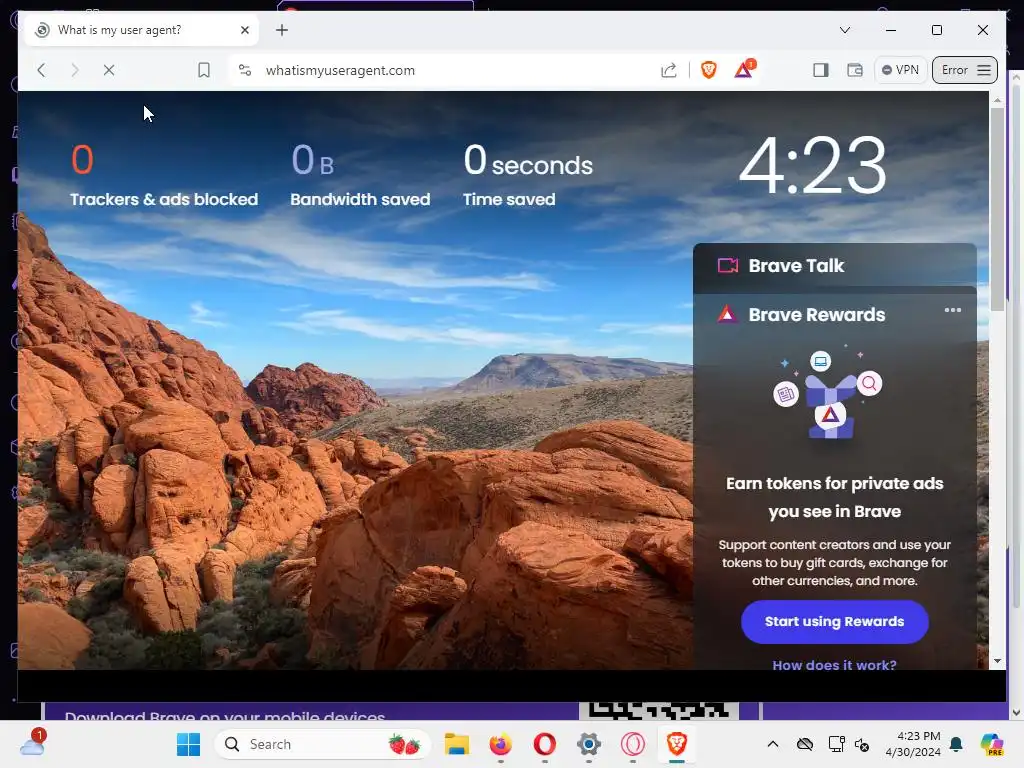Viewport: 1024px width, 768px height.
Task: Click the share page icon
Action: (669, 70)
